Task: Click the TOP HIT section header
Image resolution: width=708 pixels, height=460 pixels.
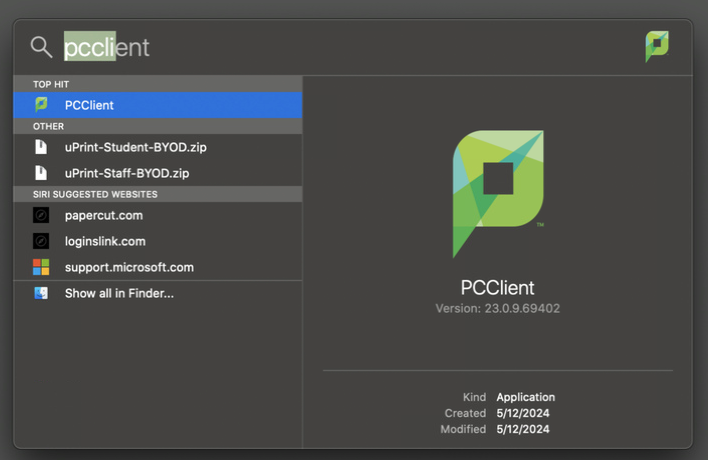Action: click(x=158, y=84)
